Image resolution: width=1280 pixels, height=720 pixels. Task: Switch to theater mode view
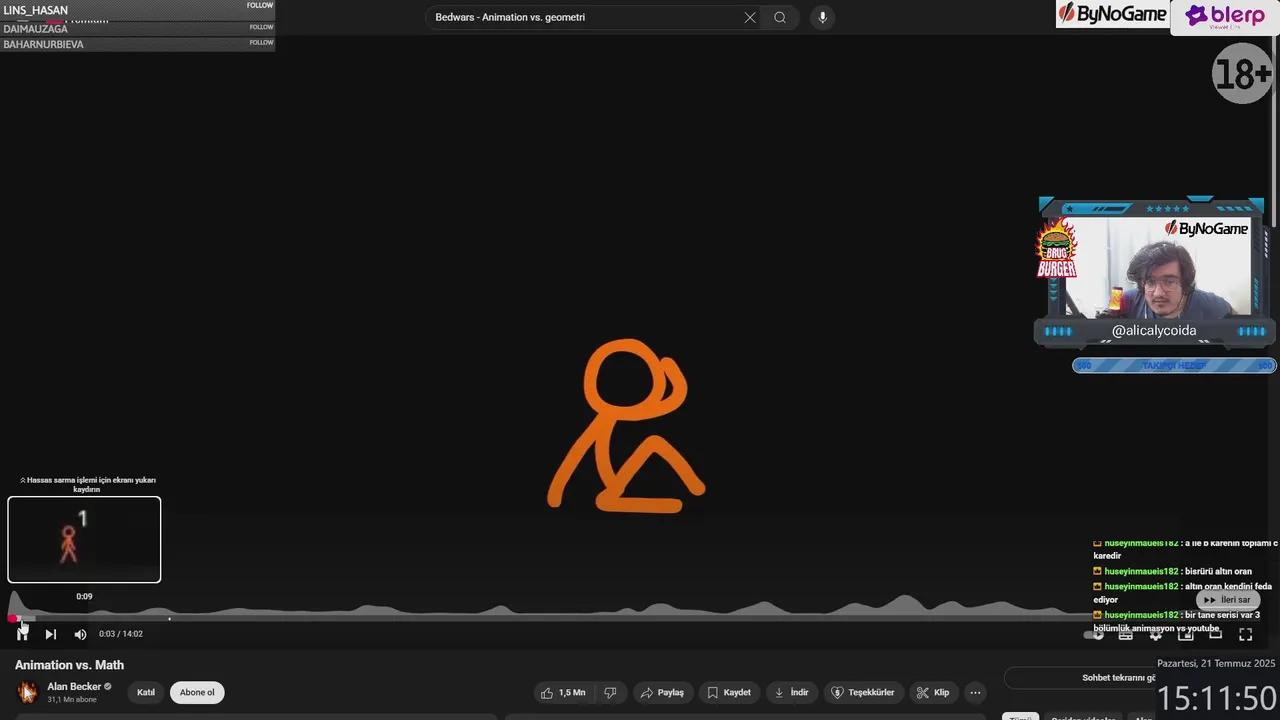pos(1216,634)
